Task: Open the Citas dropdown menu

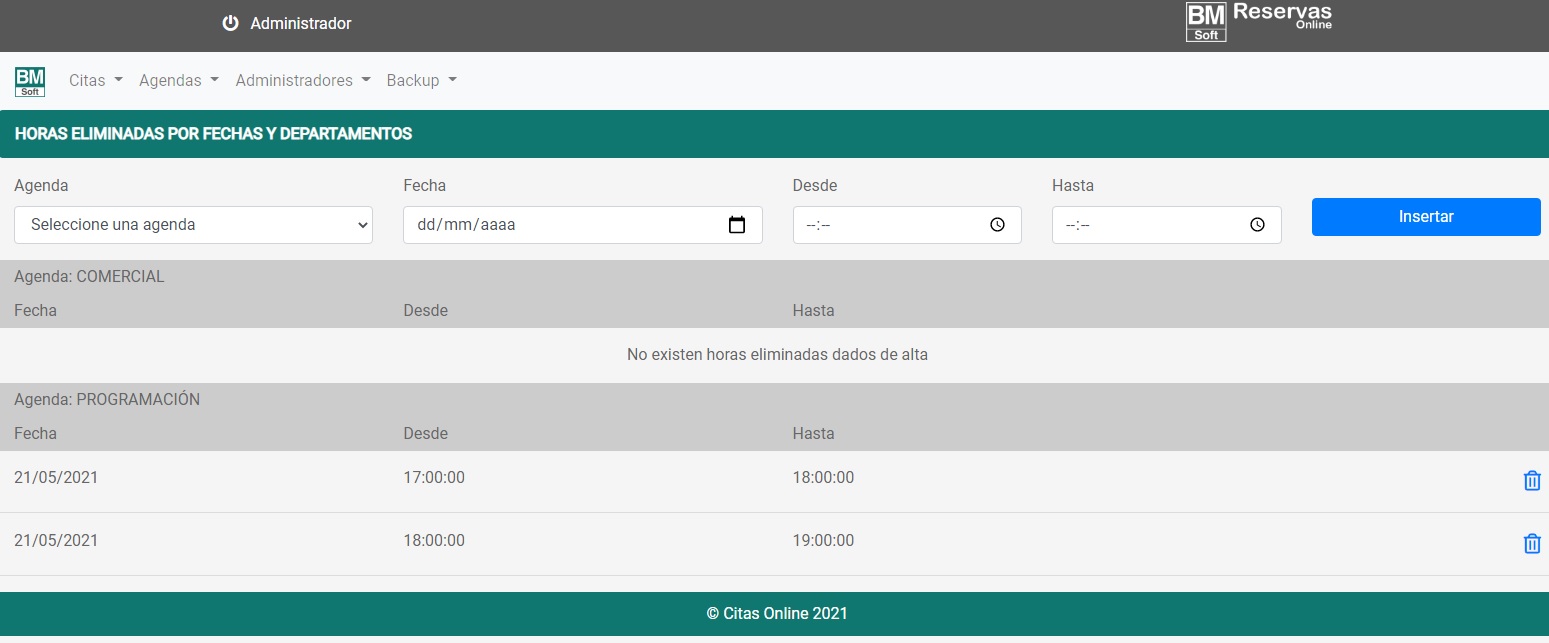Action: click(x=96, y=81)
